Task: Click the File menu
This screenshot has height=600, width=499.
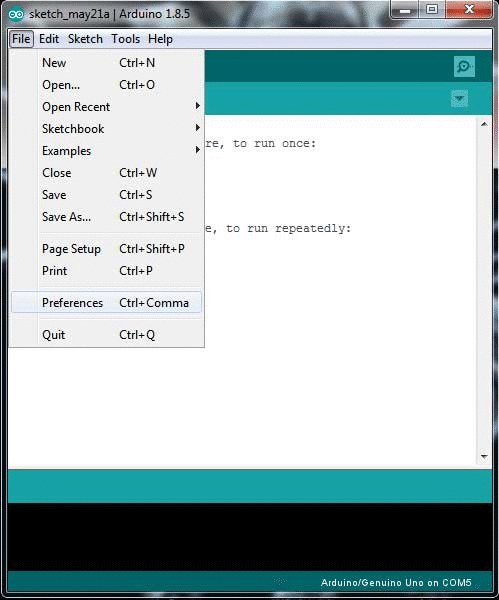Action: 21,39
